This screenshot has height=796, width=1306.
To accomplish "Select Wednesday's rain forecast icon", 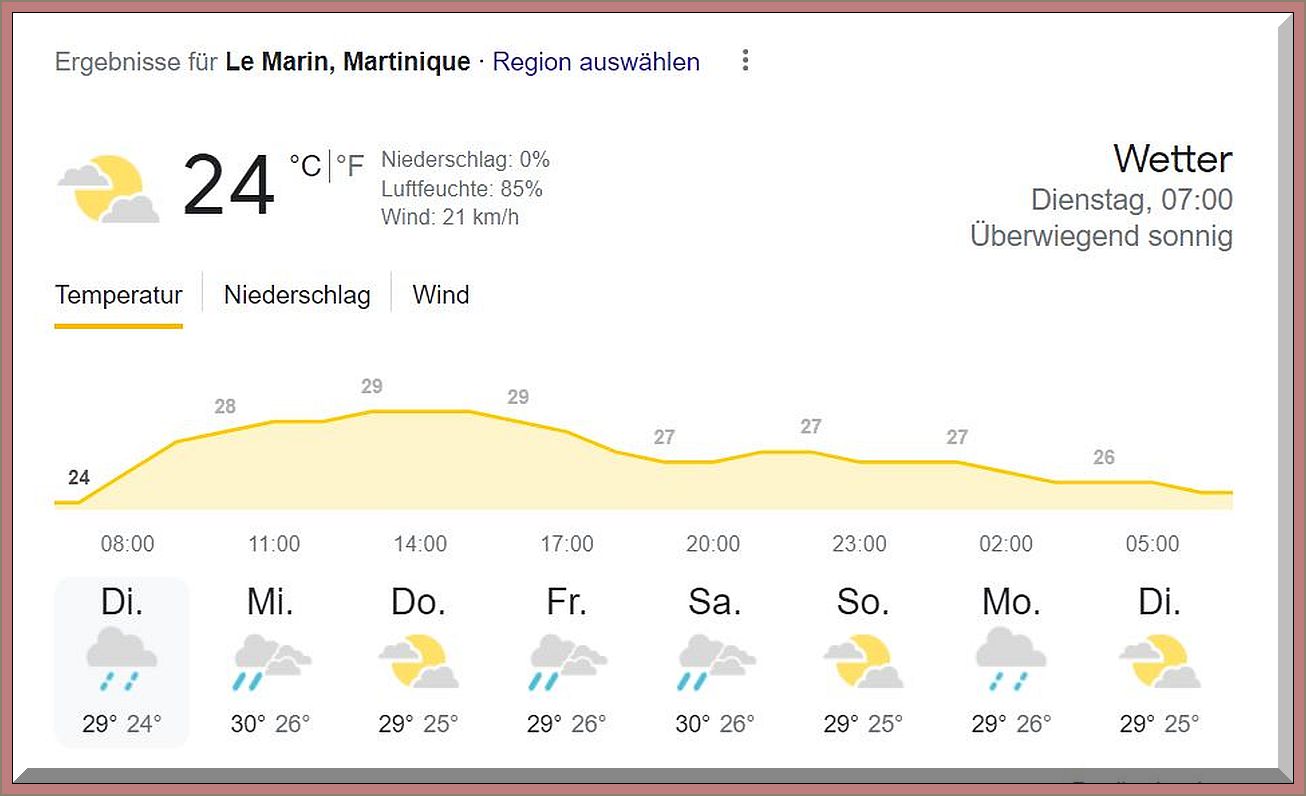I will [x=272, y=661].
